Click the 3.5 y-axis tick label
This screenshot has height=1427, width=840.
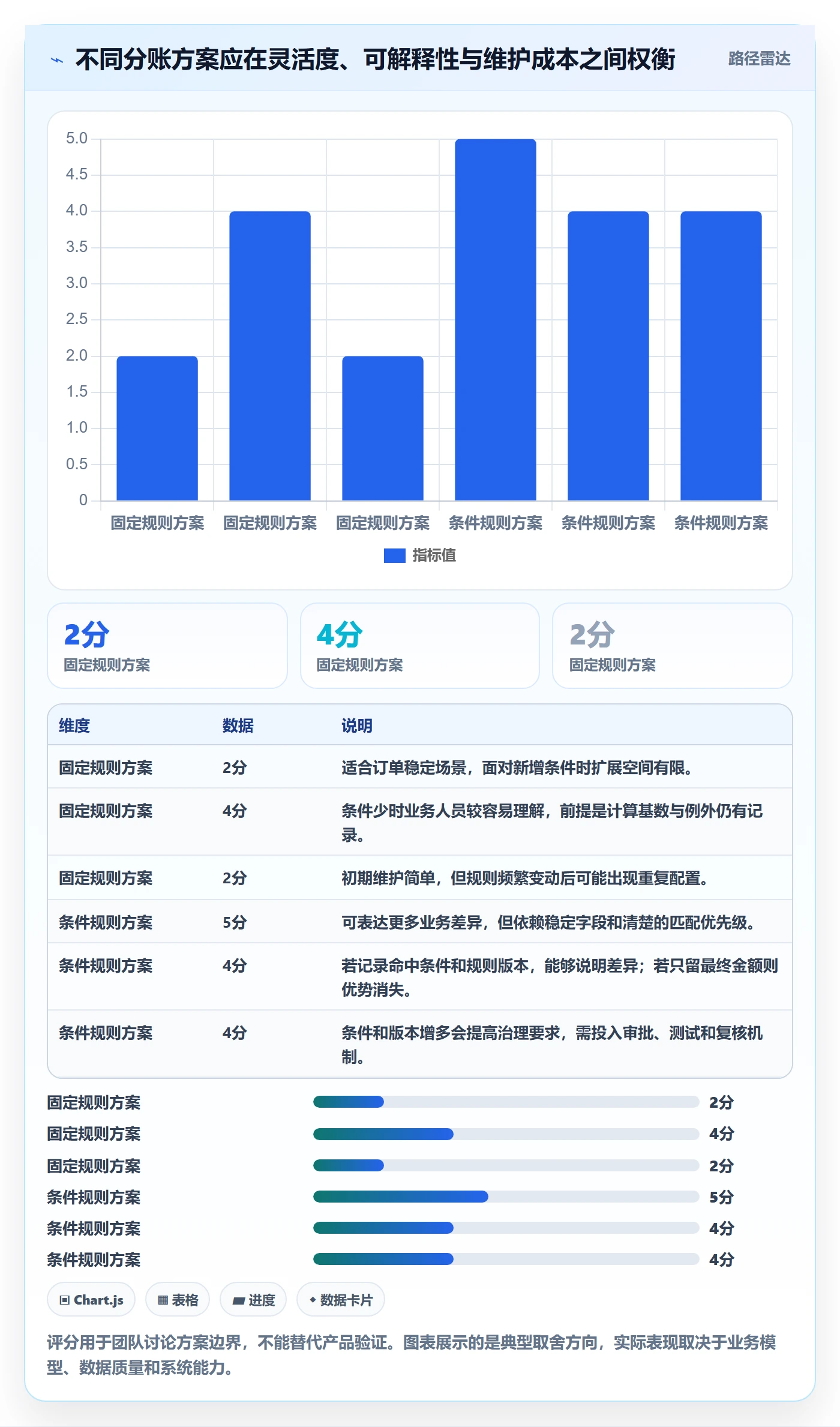77,247
